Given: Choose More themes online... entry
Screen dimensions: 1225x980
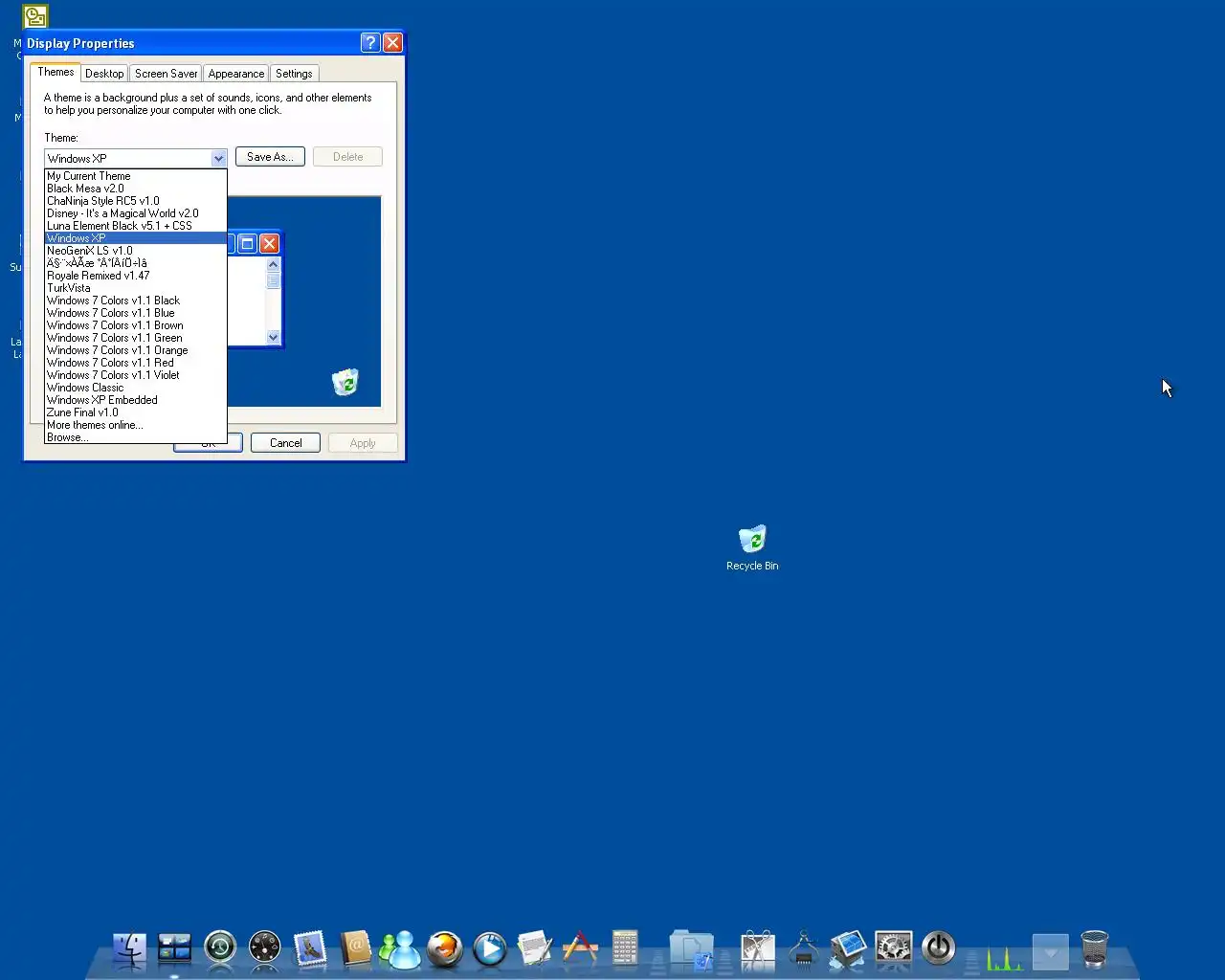Looking at the screenshot, I should (x=135, y=425).
